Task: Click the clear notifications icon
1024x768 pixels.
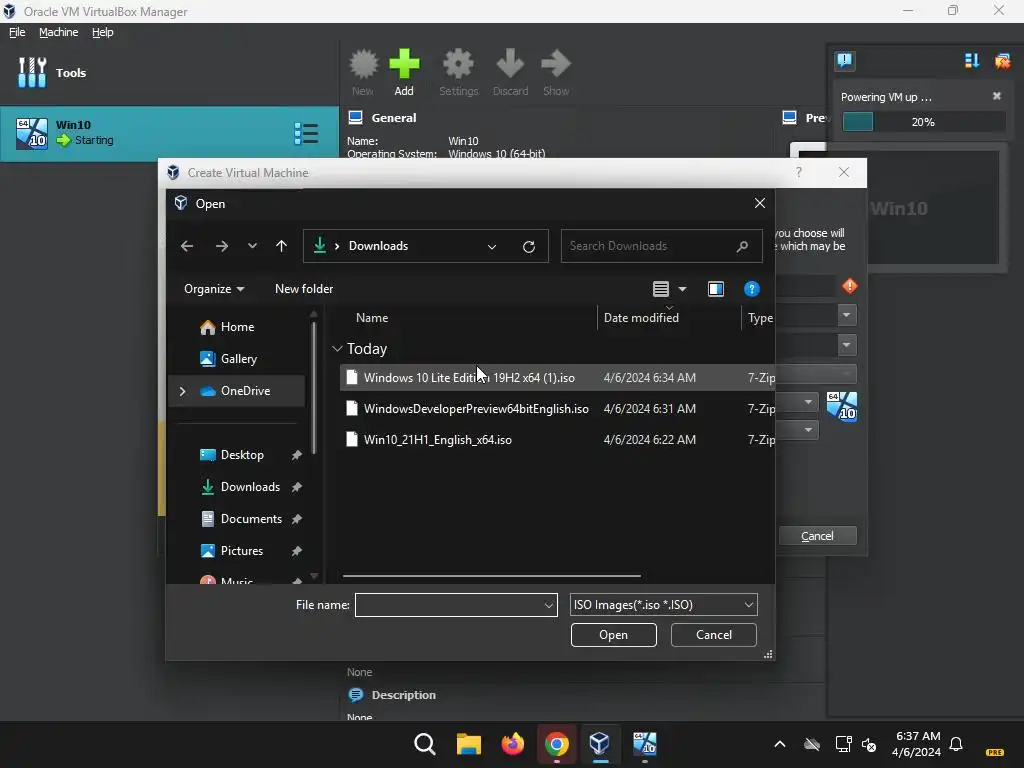Action: (x=1002, y=61)
